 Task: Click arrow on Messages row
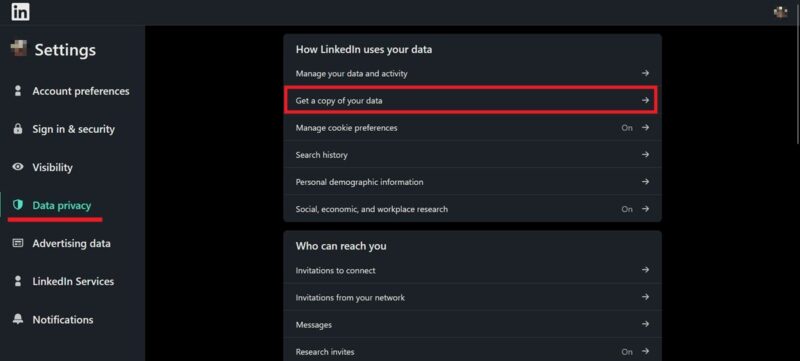pos(645,324)
